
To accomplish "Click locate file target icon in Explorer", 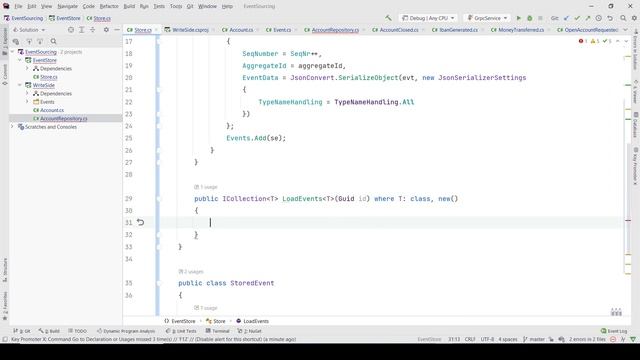I will (71, 30).
